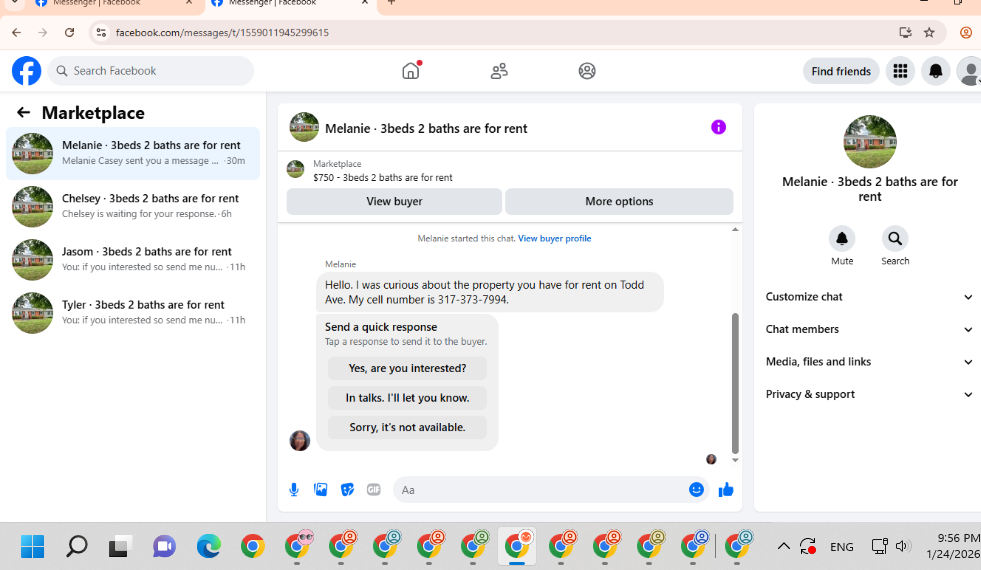The width and height of the screenshot is (981, 570).
Task: Launch Microsoft Edge from taskbar
Action: click(209, 546)
